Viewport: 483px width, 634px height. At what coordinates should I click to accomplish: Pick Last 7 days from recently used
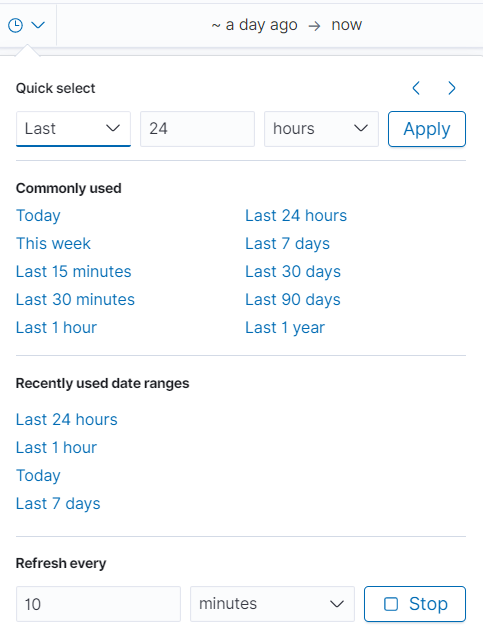click(x=58, y=503)
